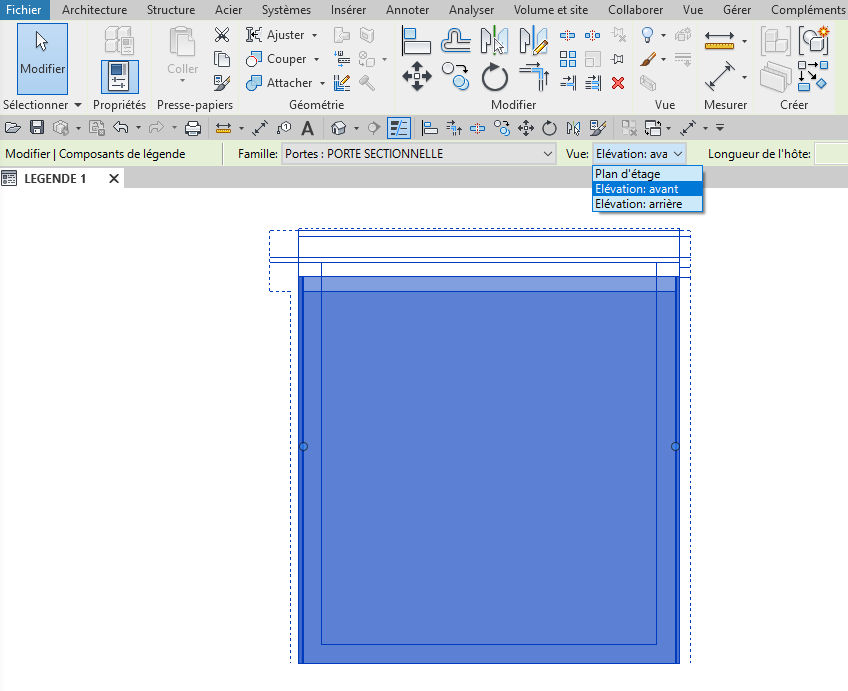Open the Fichier menu
The image size is (848, 691).
(24, 10)
